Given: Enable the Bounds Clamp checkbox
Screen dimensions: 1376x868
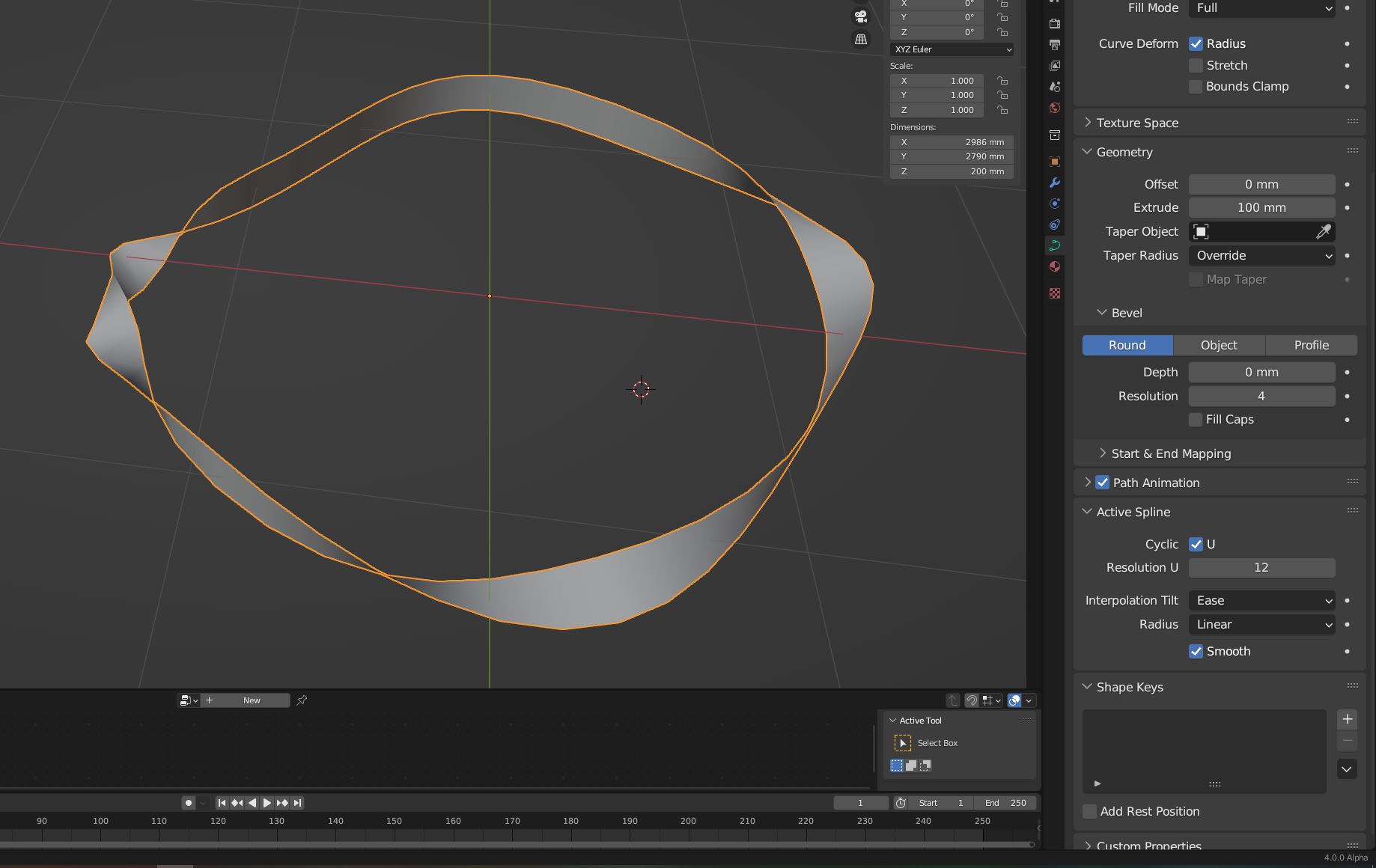Looking at the screenshot, I should coord(1196,87).
